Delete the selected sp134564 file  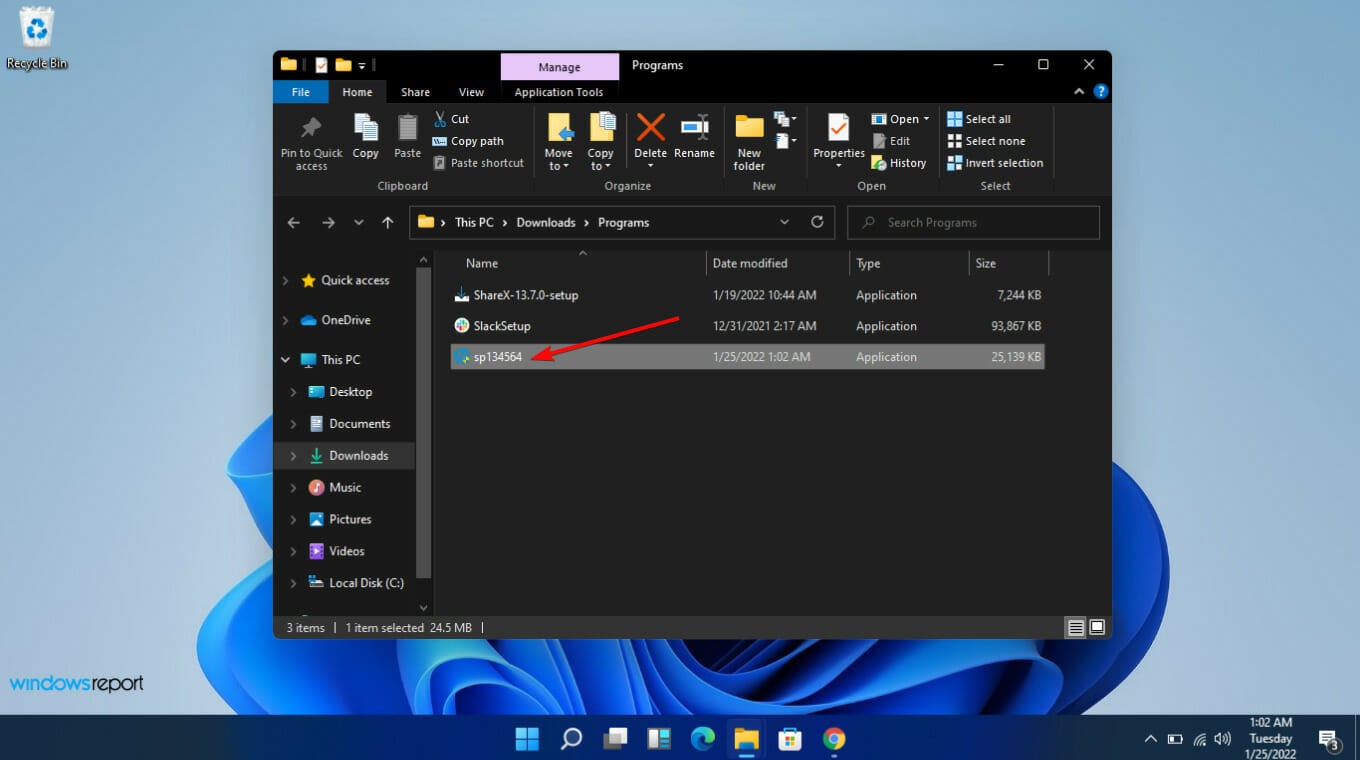coord(650,135)
